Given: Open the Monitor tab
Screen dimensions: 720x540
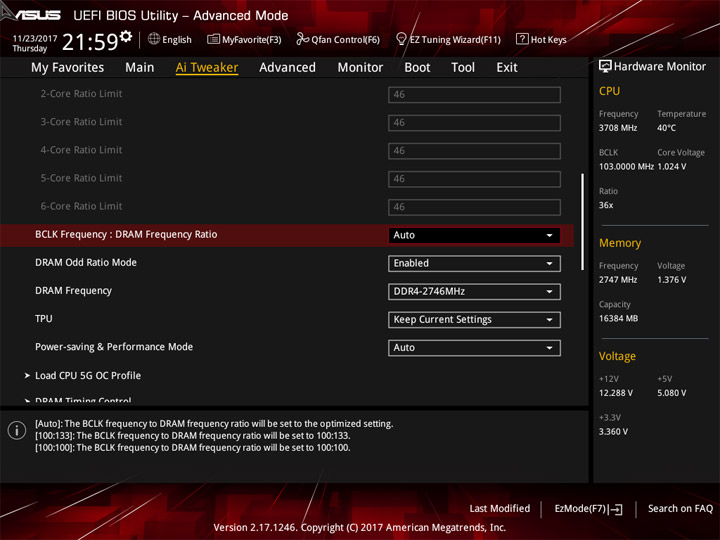Looking at the screenshot, I should click(x=360, y=68).
